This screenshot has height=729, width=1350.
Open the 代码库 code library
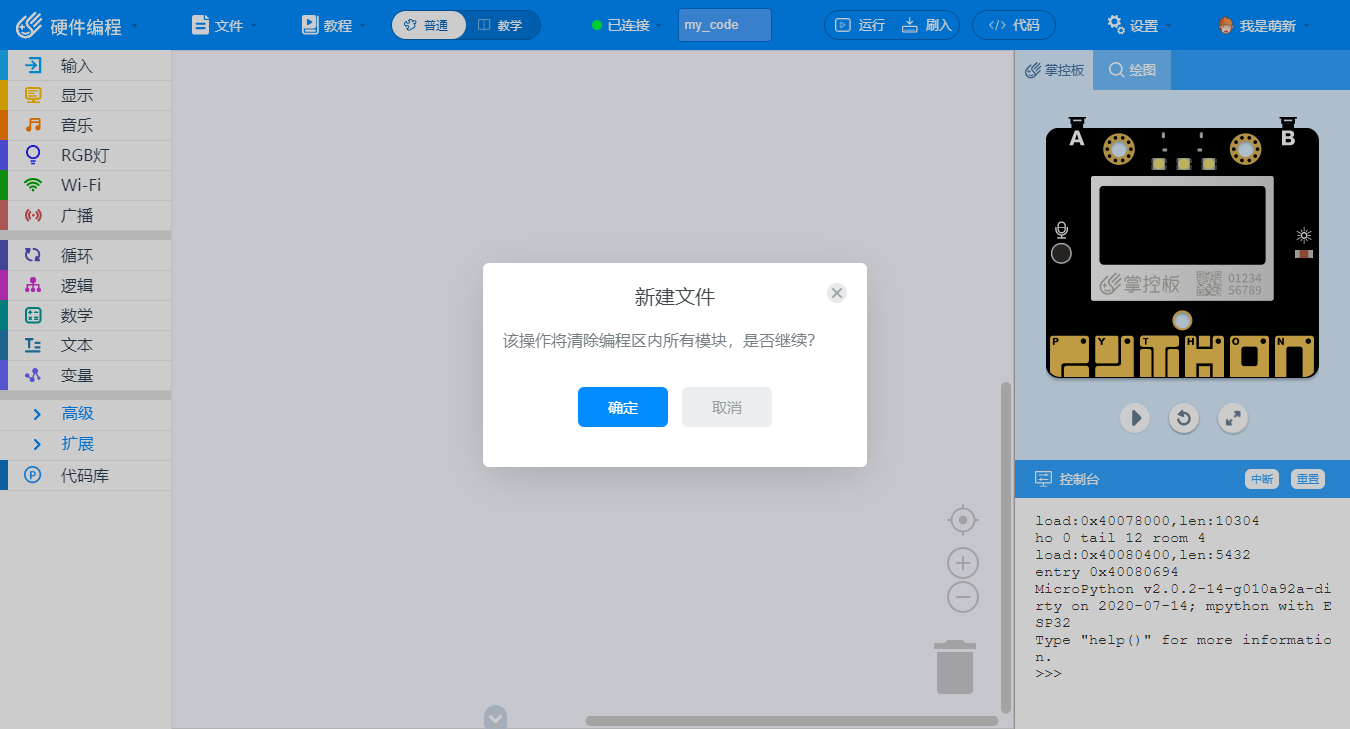(86, 476)
